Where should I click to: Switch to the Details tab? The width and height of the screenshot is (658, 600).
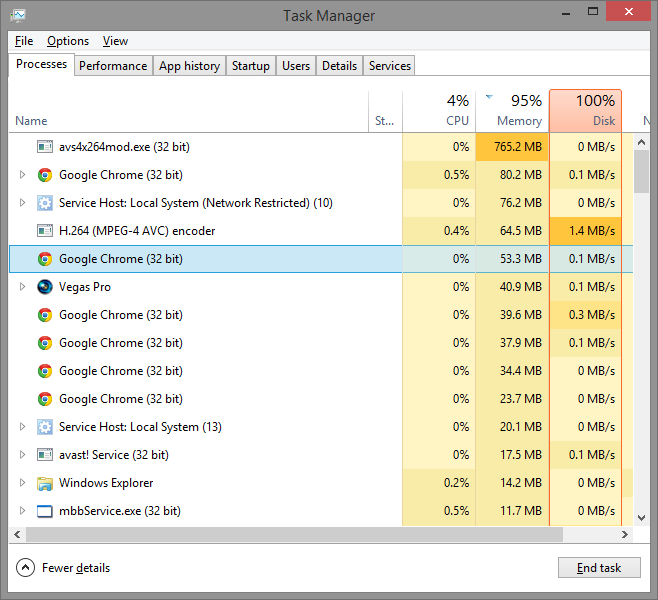click(x=339, y=66)
